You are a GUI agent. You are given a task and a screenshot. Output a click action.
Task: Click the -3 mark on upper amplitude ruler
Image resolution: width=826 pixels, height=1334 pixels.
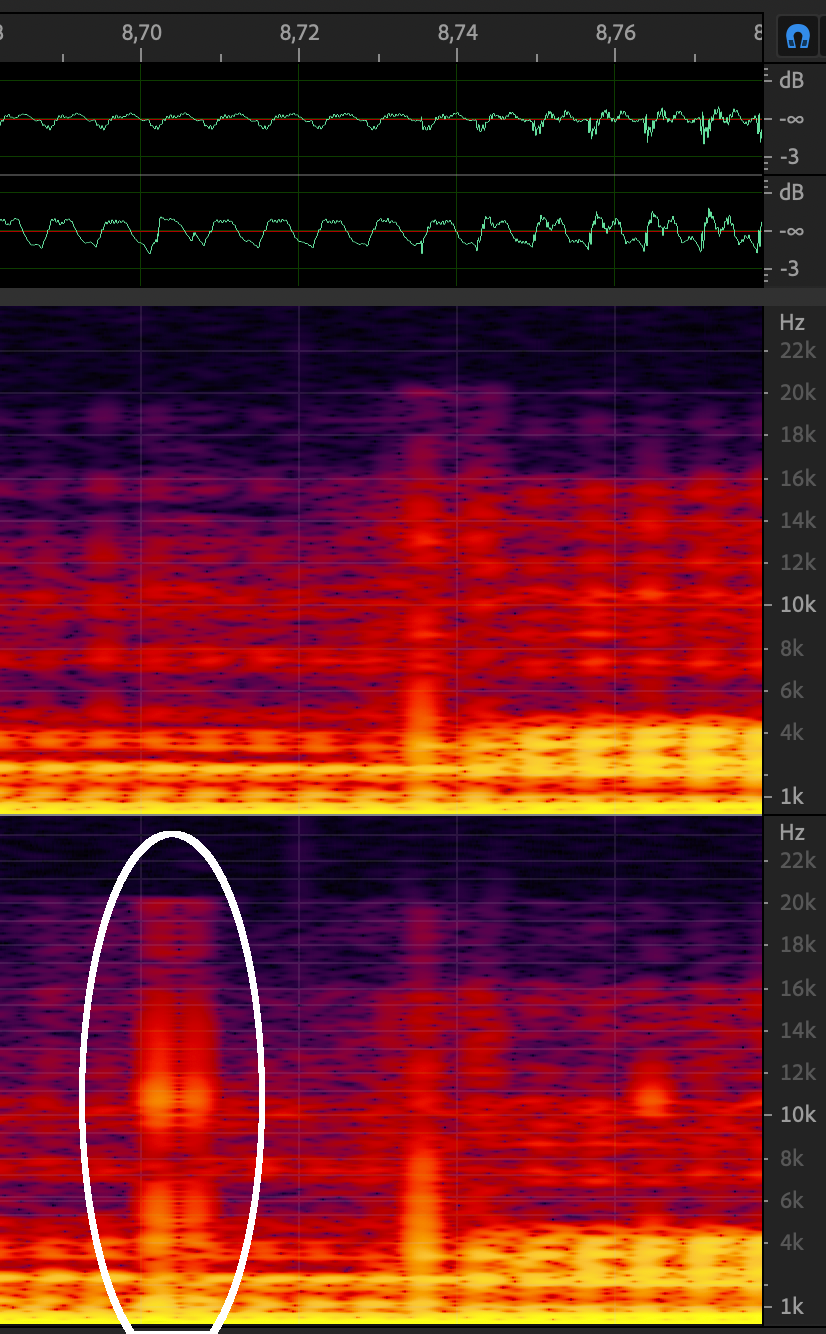pyautogui.click(x=789, y=158)
